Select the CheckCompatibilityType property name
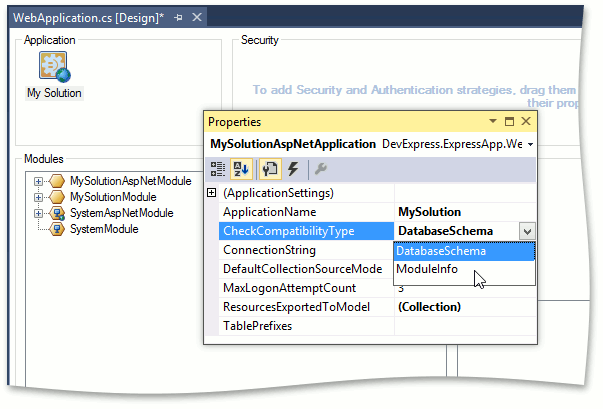 click(x=306, y=231)
